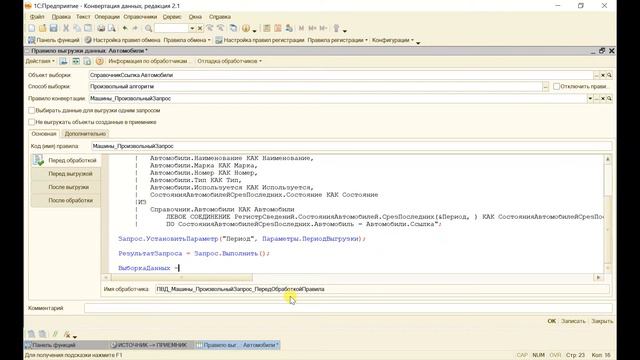
Task: Toggle Не выгружать объекты созданные в приемнике
Action: pos(31,122)
